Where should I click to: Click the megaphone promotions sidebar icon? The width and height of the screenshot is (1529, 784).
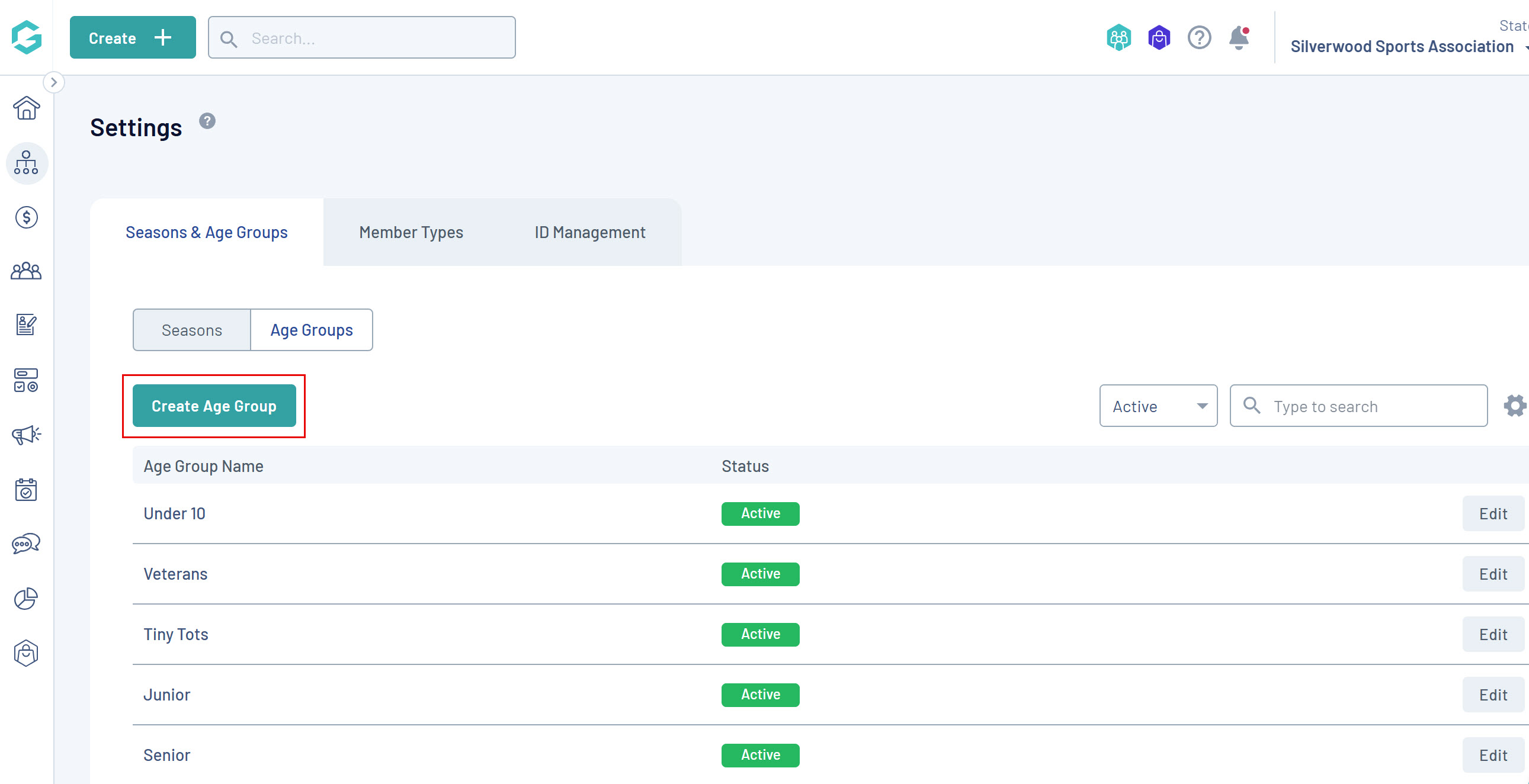(x=26, y=435)
